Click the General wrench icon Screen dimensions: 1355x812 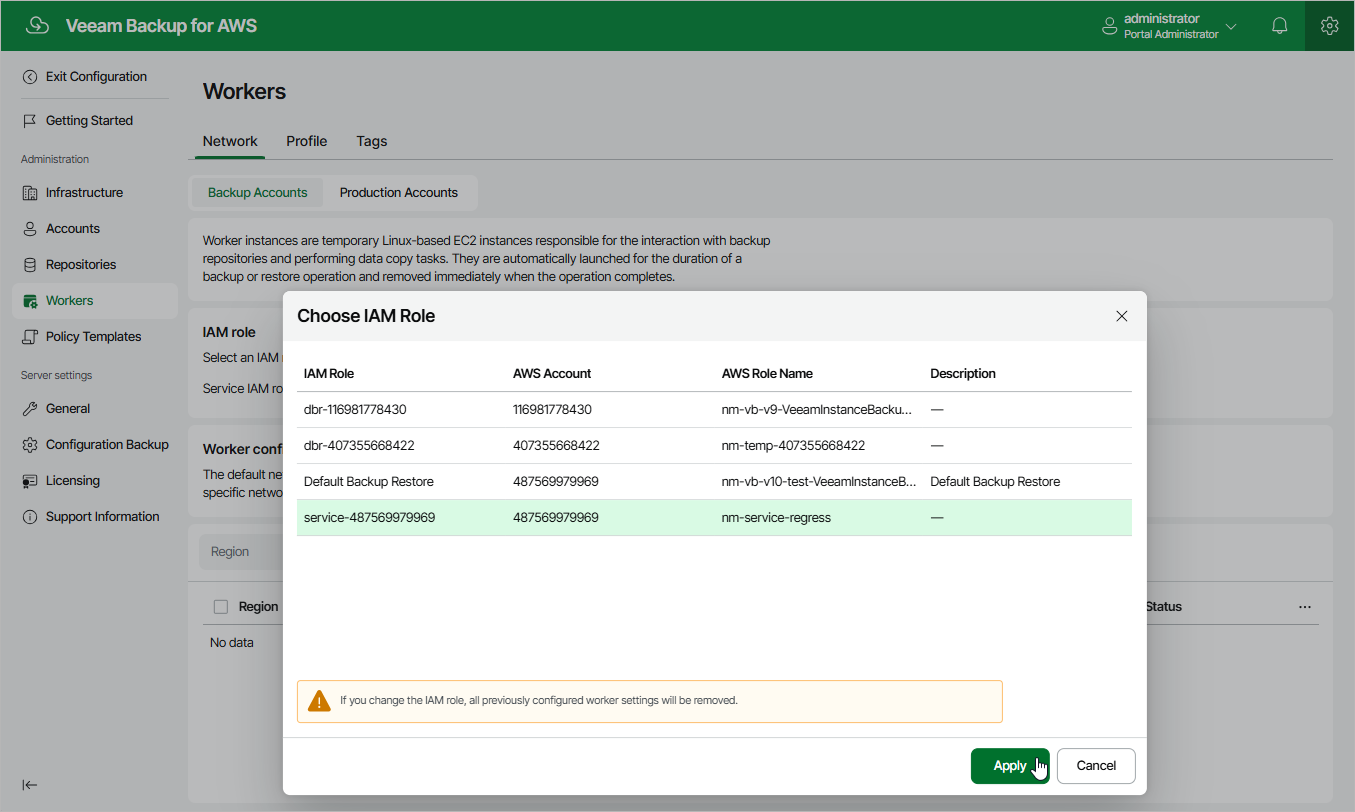pos(30,409)
